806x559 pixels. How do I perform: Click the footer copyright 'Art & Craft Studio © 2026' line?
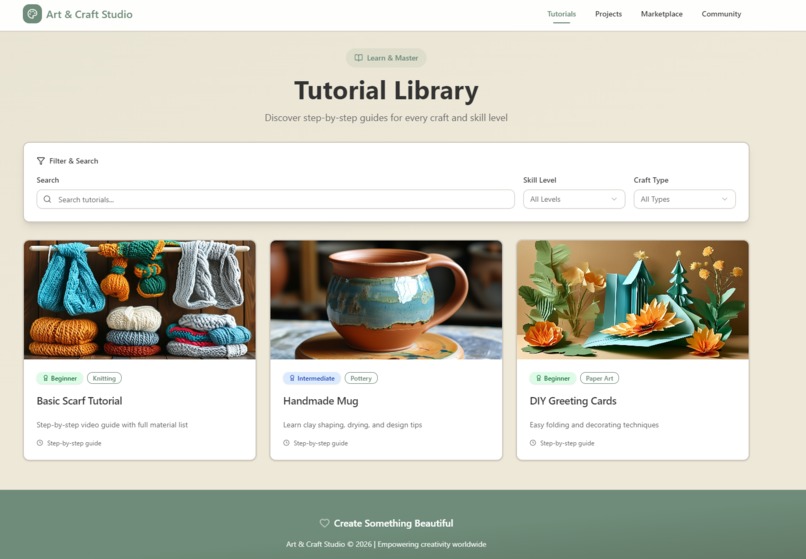(x=386, y=544)
